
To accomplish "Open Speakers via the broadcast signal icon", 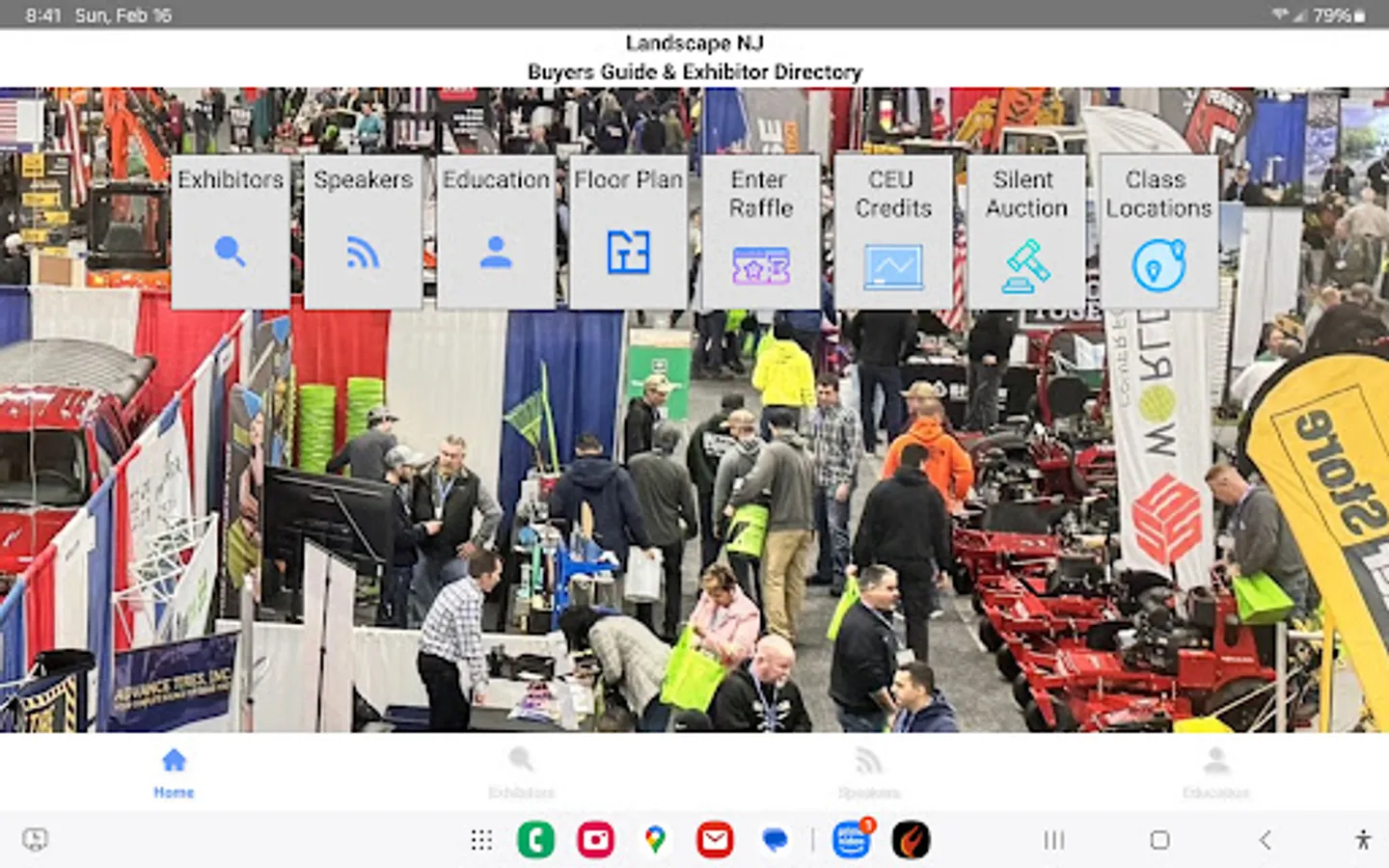I will [363, 252].
